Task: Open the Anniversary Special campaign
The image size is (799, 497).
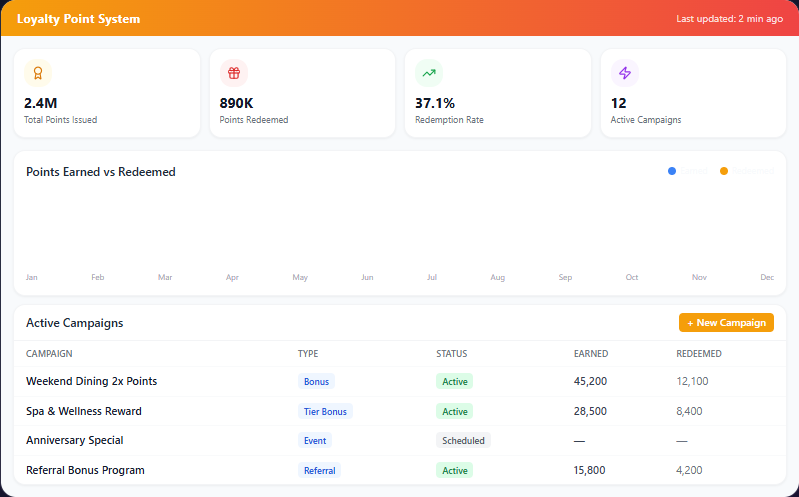Action: point(74,440)
